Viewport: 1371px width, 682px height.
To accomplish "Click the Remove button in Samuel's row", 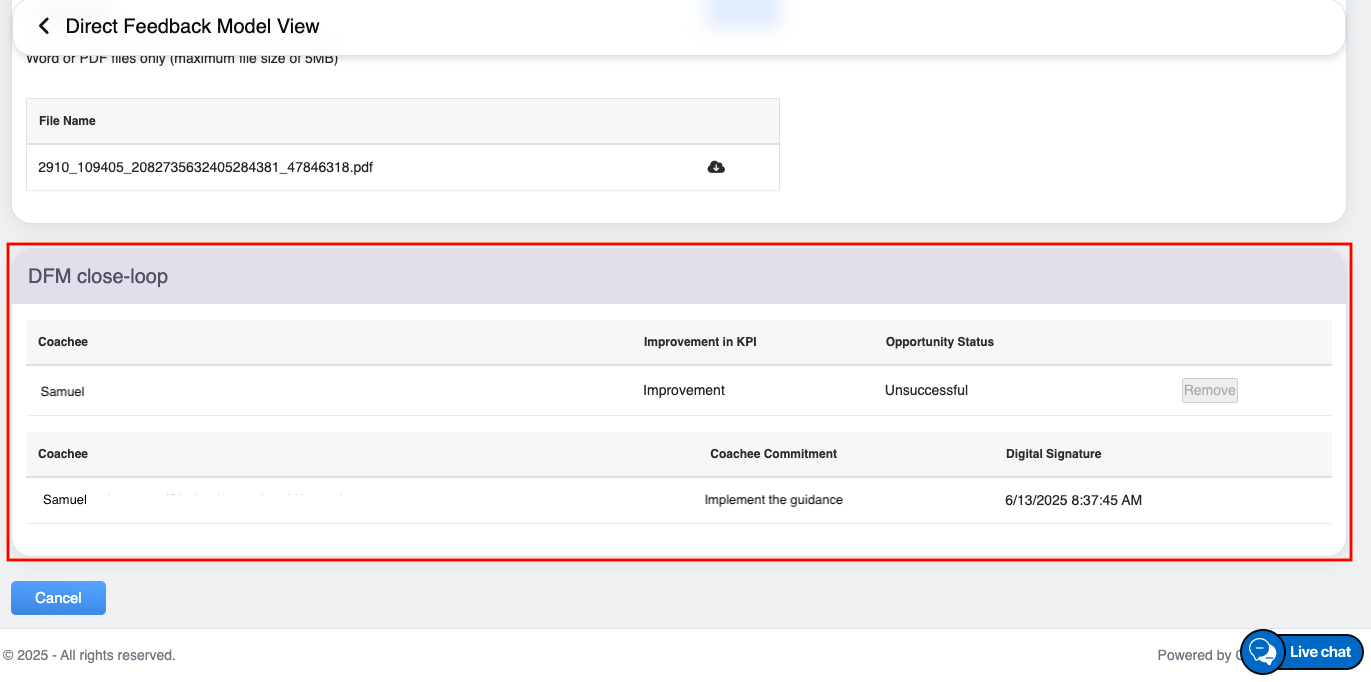I will point(1209,390).
